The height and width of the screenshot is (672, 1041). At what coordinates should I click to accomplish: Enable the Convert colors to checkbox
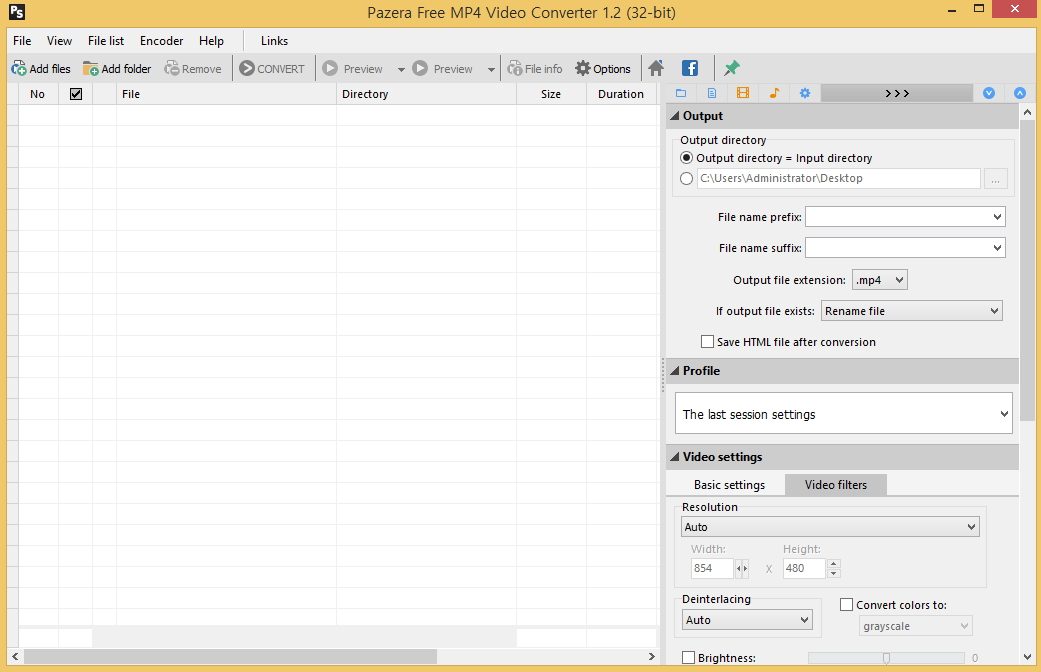point(847,605)
